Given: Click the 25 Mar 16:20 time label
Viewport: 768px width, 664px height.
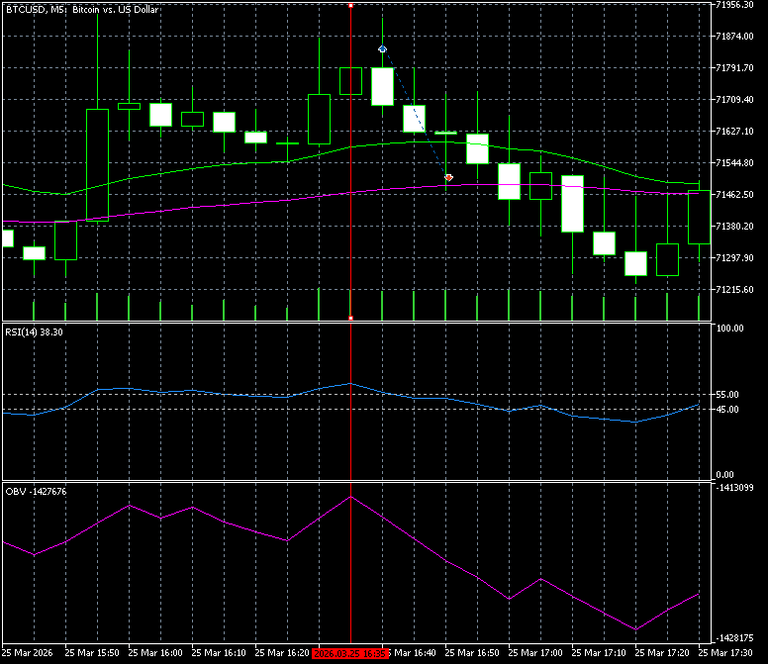Looking at the screenshot, I should coord(282,653).
